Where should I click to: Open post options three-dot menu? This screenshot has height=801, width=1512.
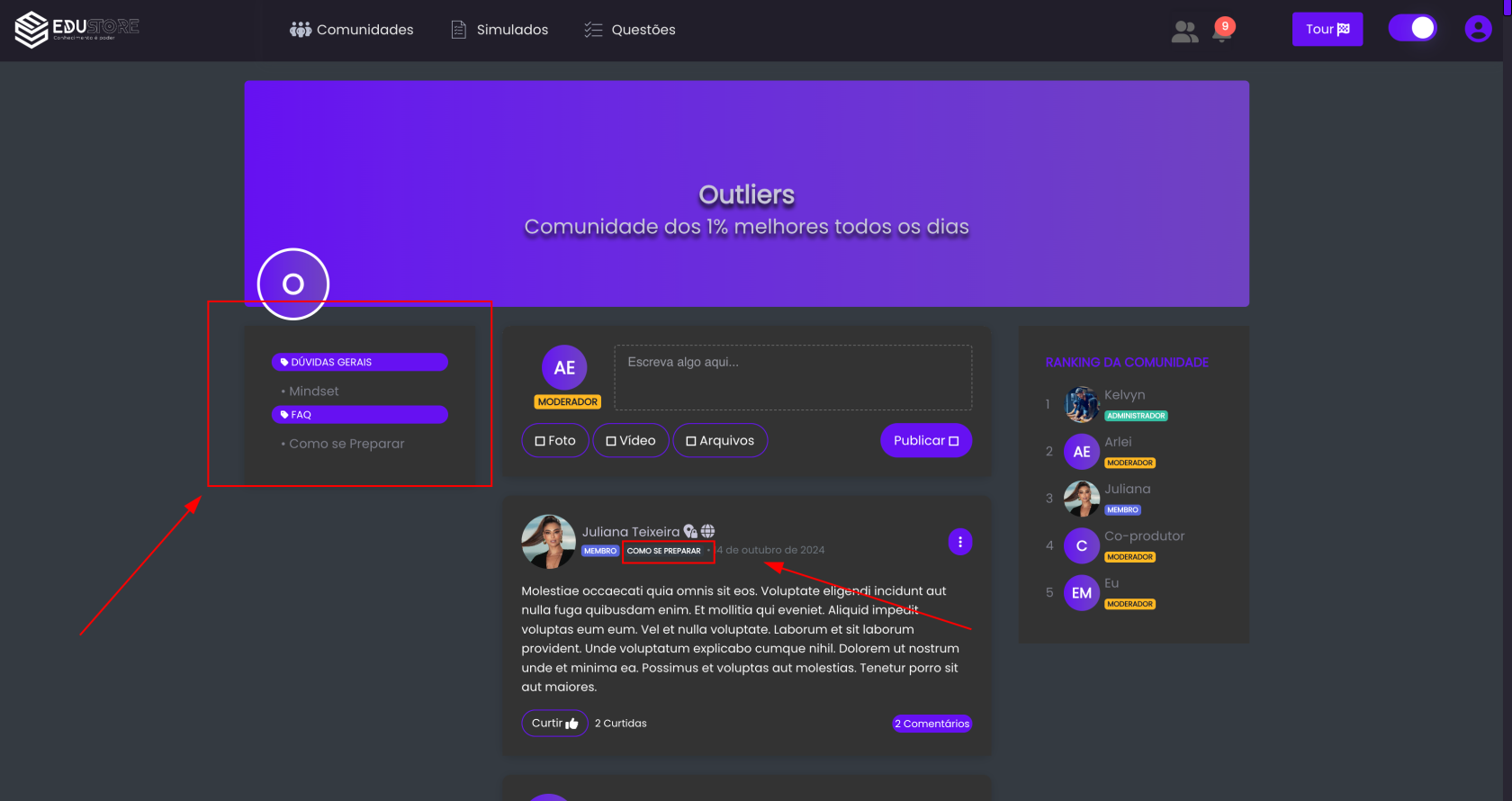pos(960,542)
